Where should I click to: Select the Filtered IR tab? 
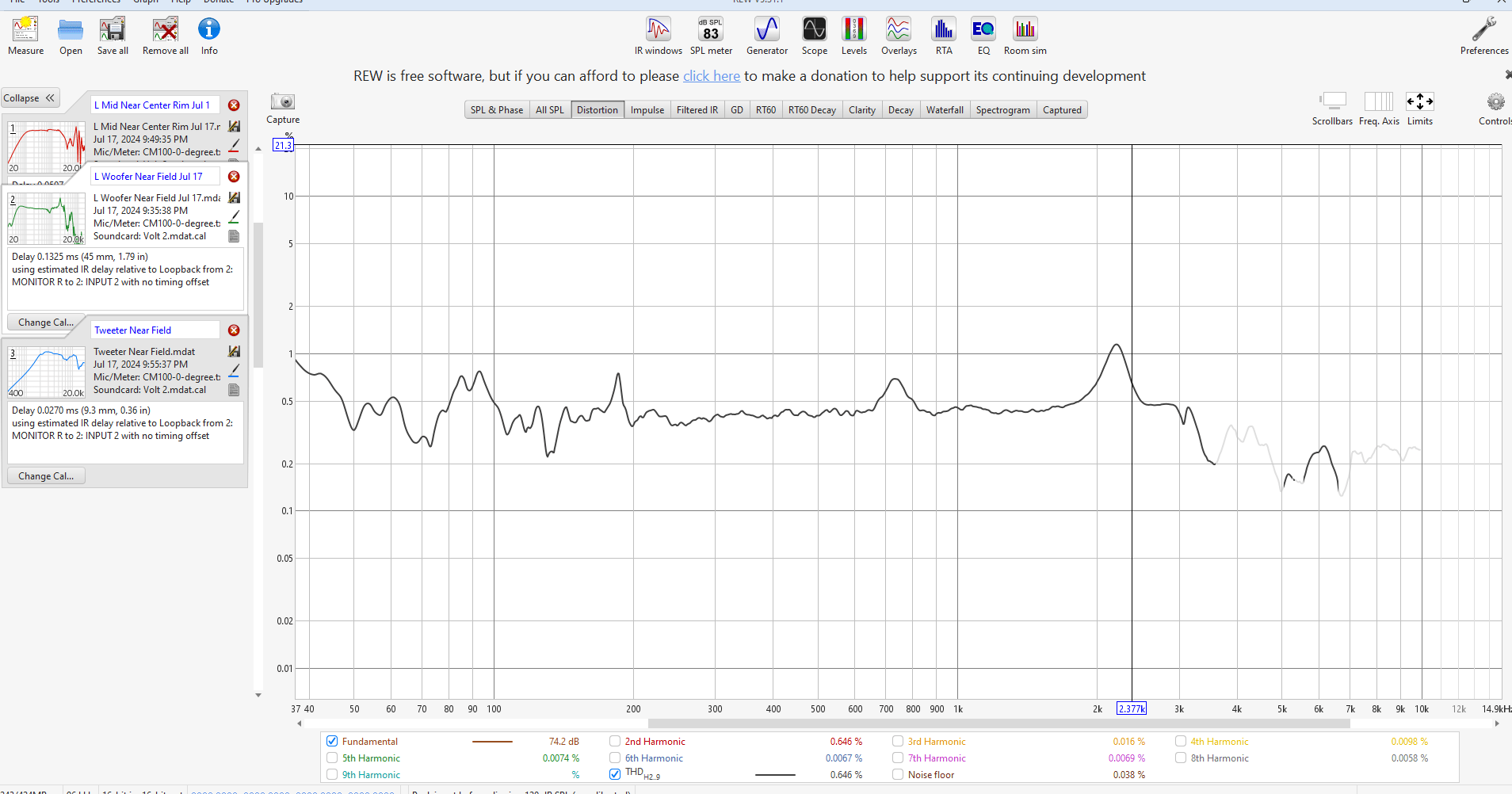(x=697, y=110)
